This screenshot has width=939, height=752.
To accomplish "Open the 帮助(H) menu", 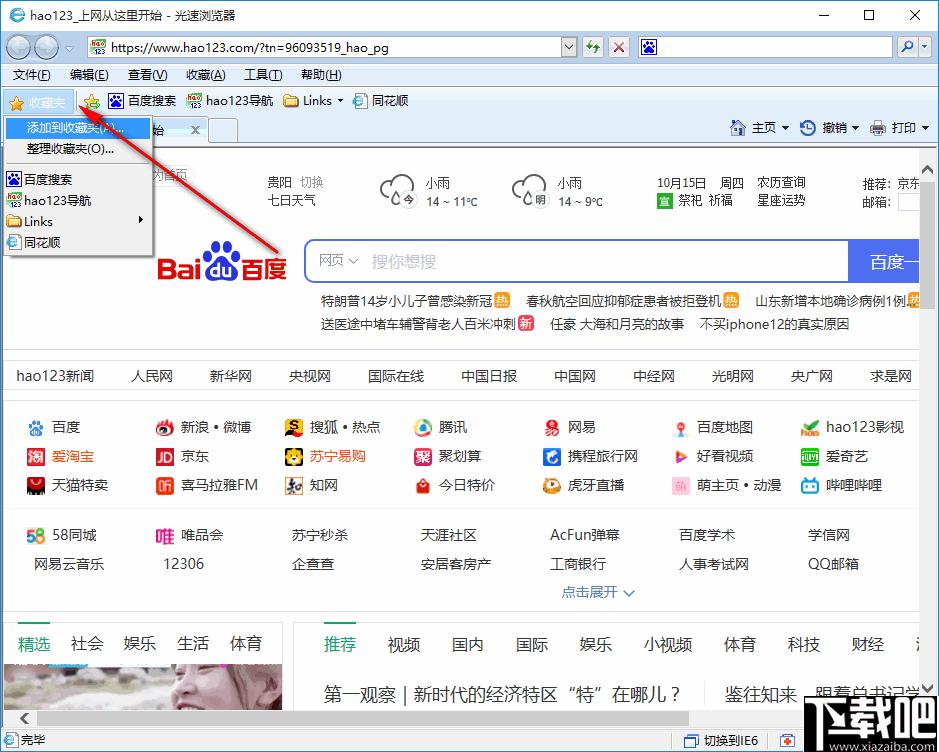I will pyautogui.click(x=321, y=75).
